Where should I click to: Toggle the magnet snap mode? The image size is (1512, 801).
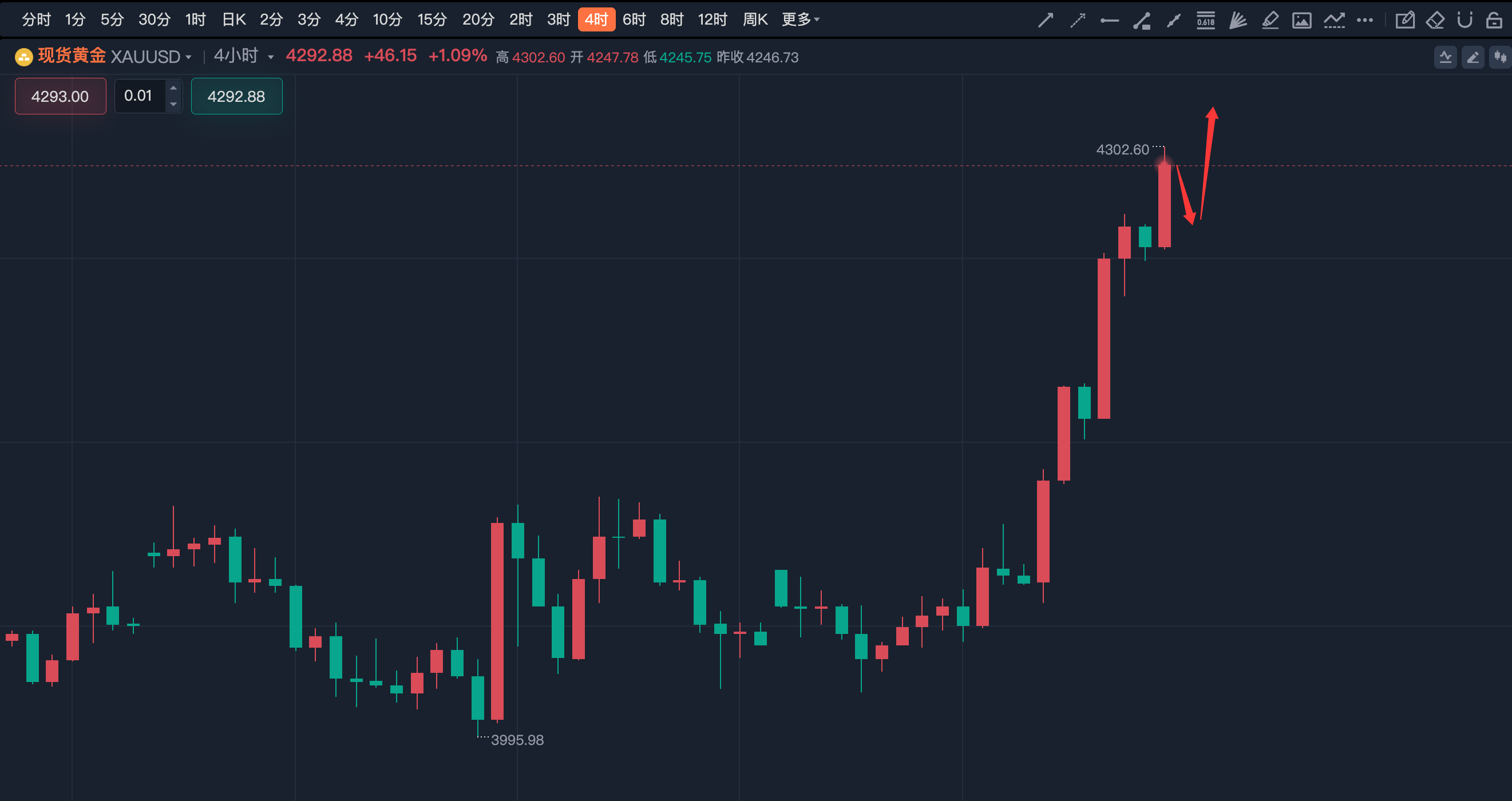(x=1465, y=21)
